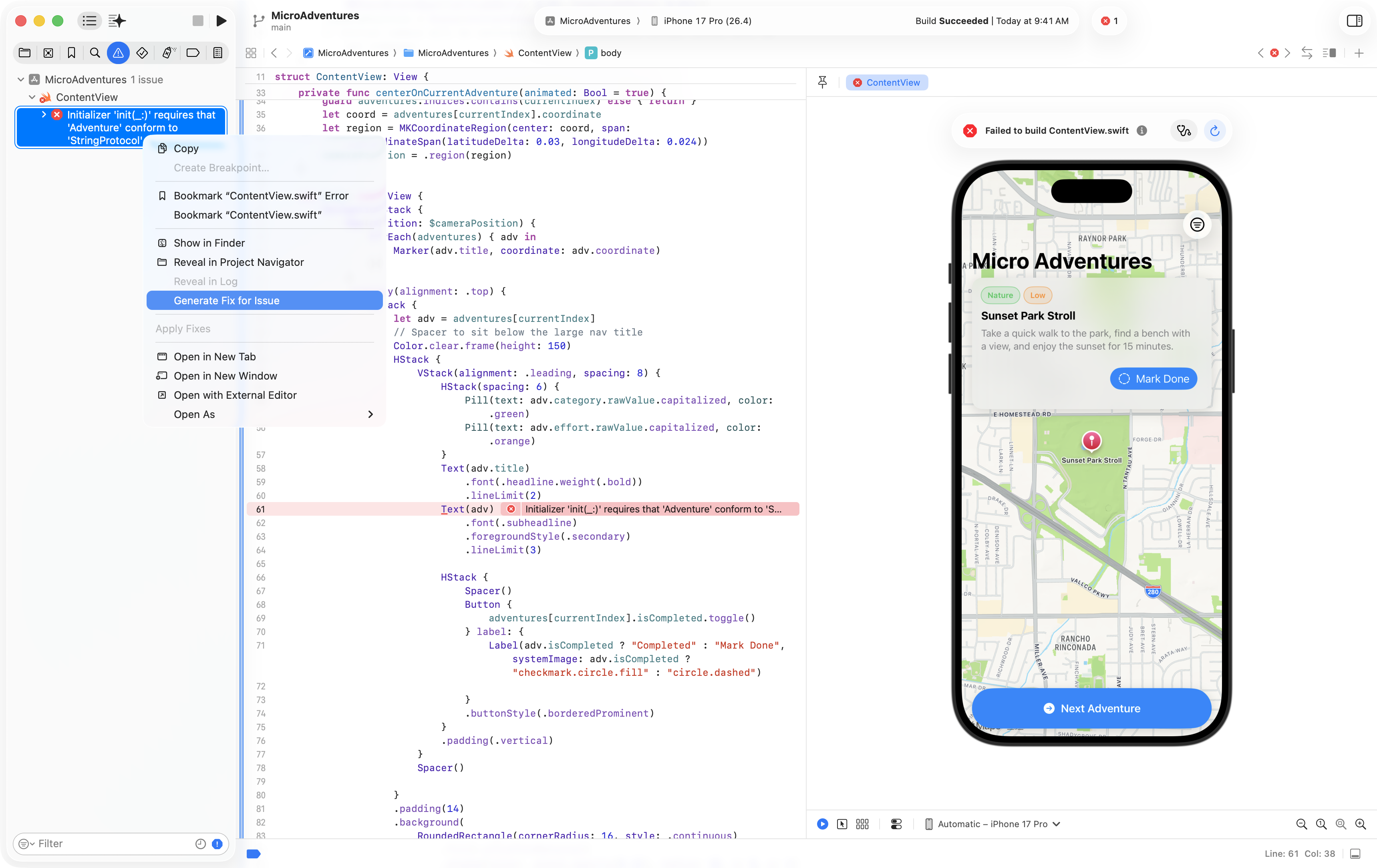Collapse the ContentView issue group
The height and width of the screenshot is (868, 1377).
[x=32, y=97]
